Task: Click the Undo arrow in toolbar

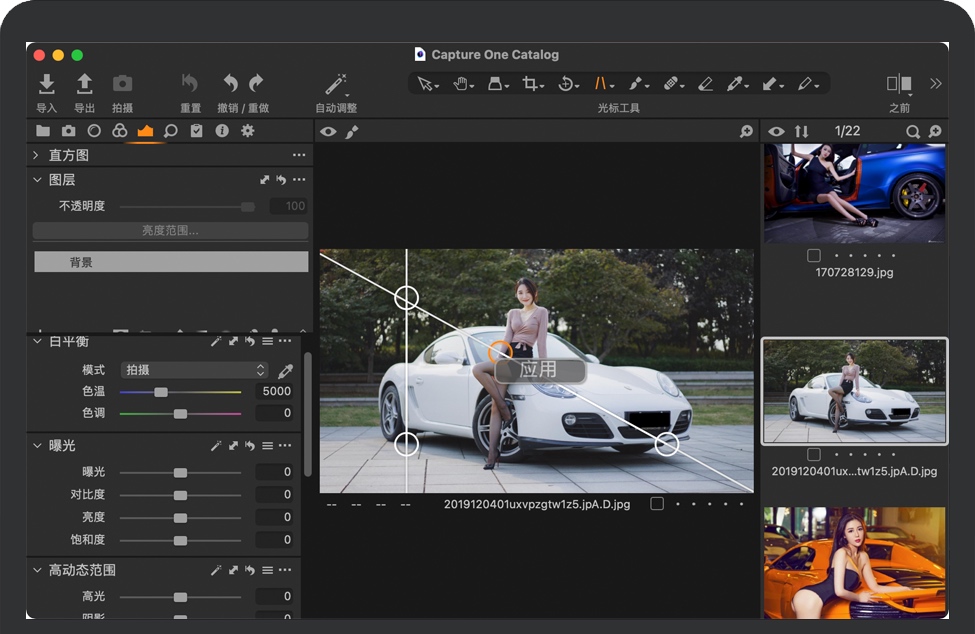Action: [231, 84]
